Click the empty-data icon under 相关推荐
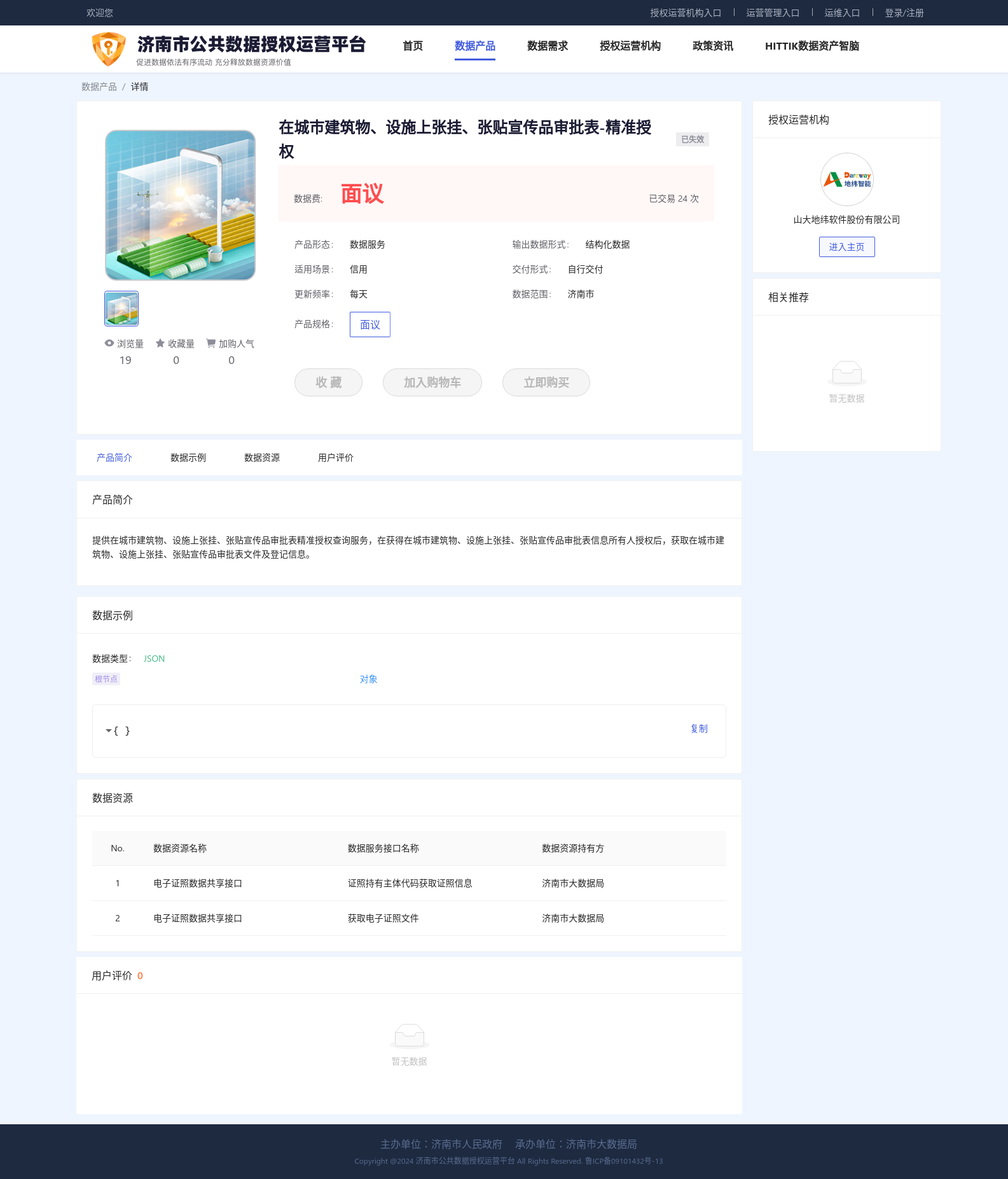Viewport: 1008px width, 1179px height. tap(847, 373)
